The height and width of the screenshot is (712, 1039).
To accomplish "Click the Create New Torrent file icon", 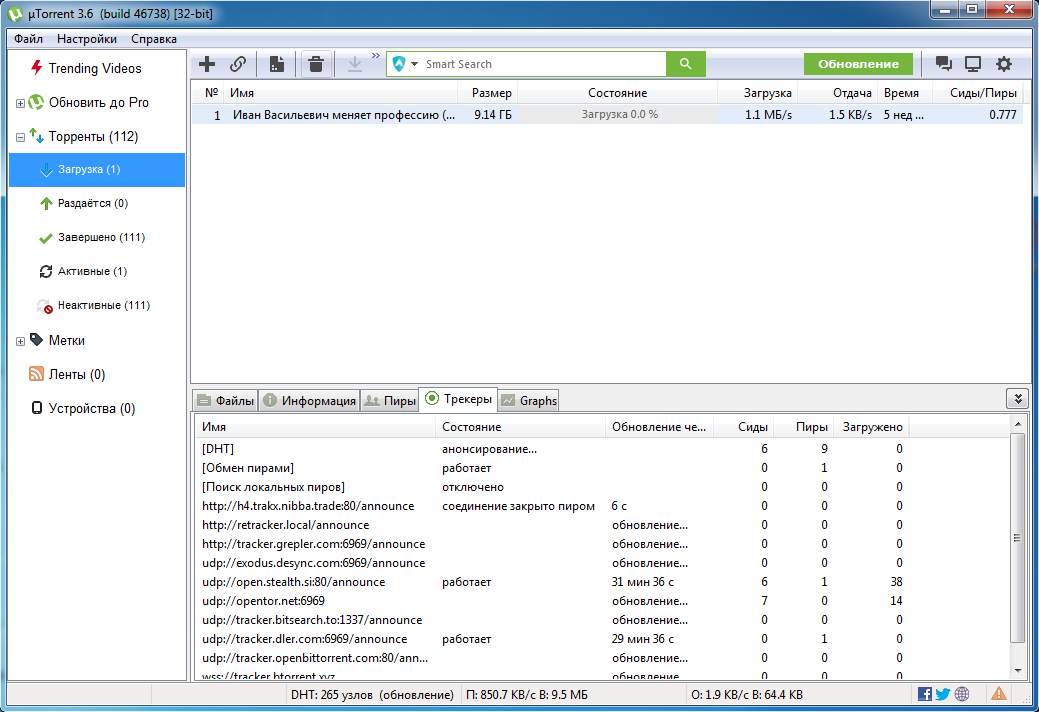I will click(276, 64).
